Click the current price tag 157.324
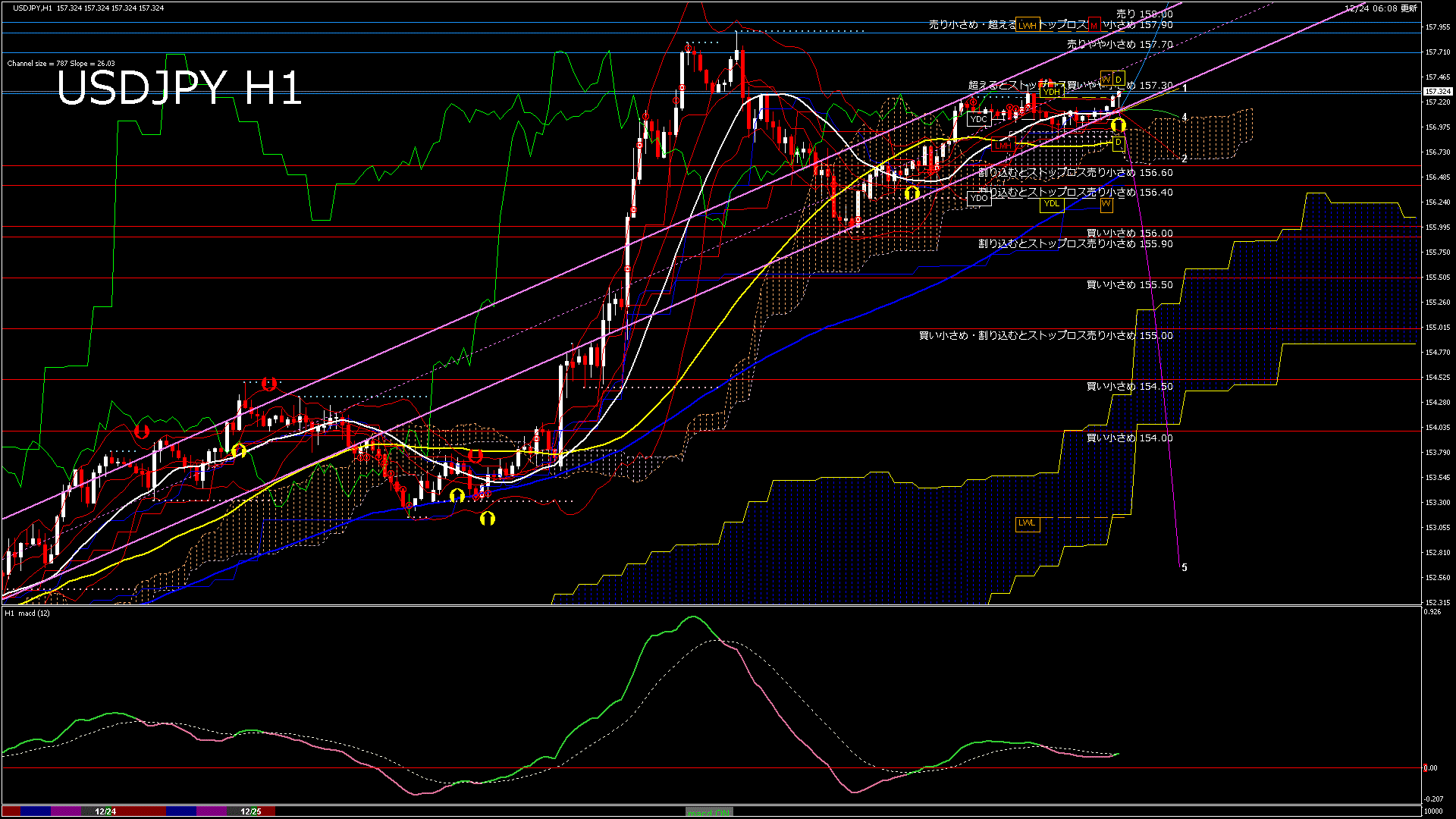 (1437, 92)
